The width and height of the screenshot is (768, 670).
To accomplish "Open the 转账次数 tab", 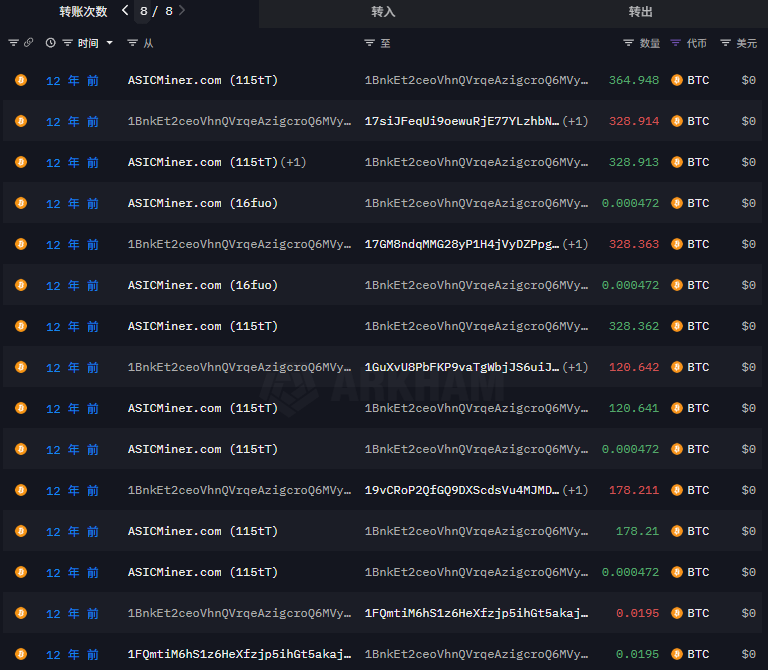I will [83, 12].
